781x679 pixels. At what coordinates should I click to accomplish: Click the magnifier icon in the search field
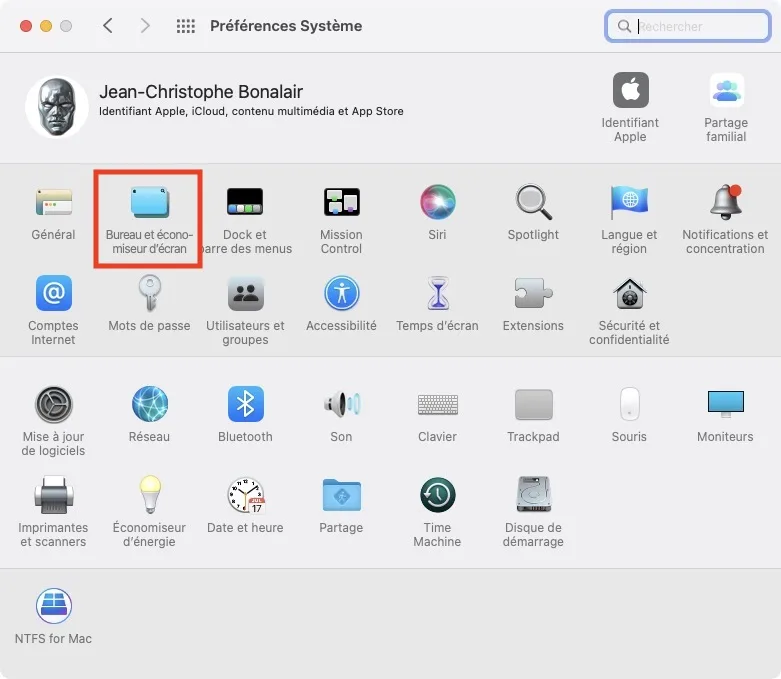tap(624, 26)
